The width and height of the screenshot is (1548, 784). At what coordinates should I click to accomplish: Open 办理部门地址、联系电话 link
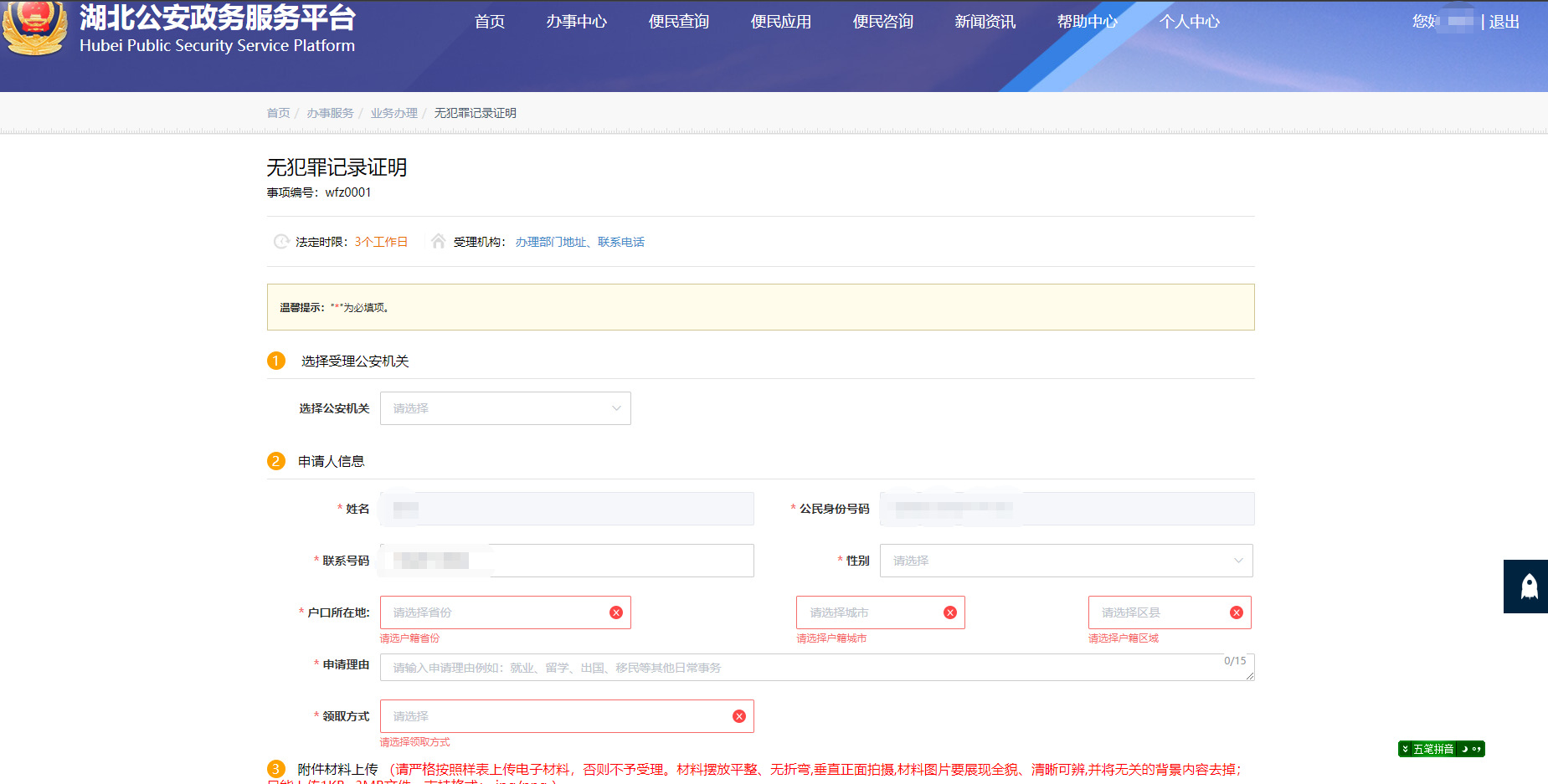pos(580,242)
